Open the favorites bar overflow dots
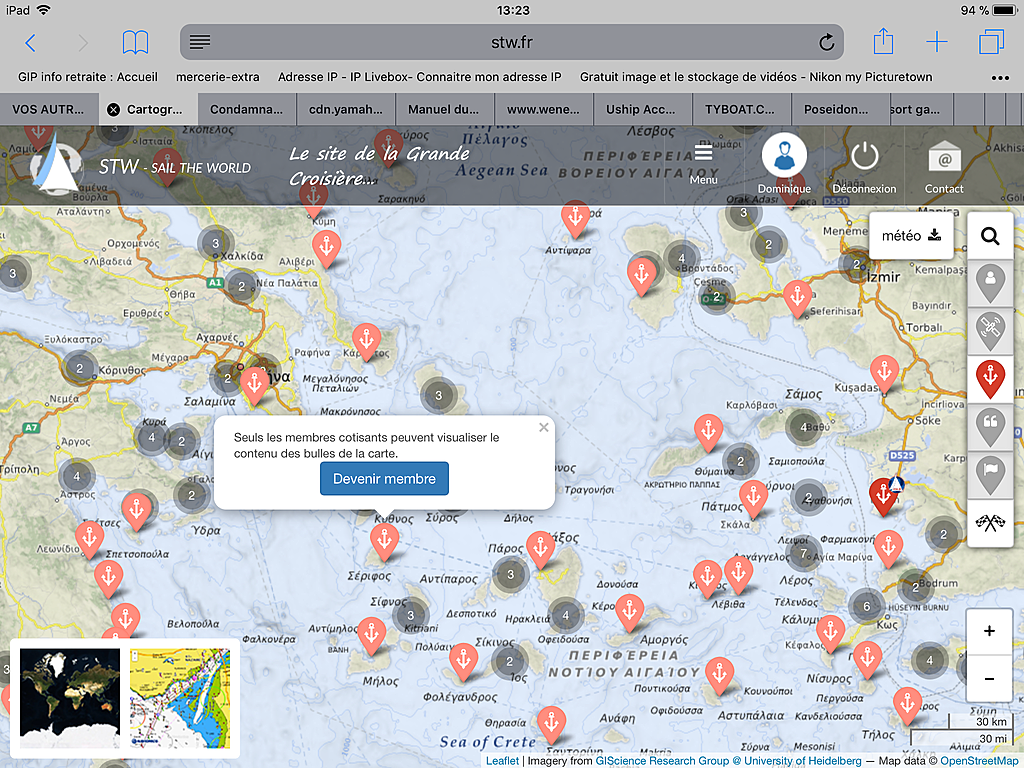Image resolution: width=1024 pixels, height=768 pixels. click(1000, 78)
